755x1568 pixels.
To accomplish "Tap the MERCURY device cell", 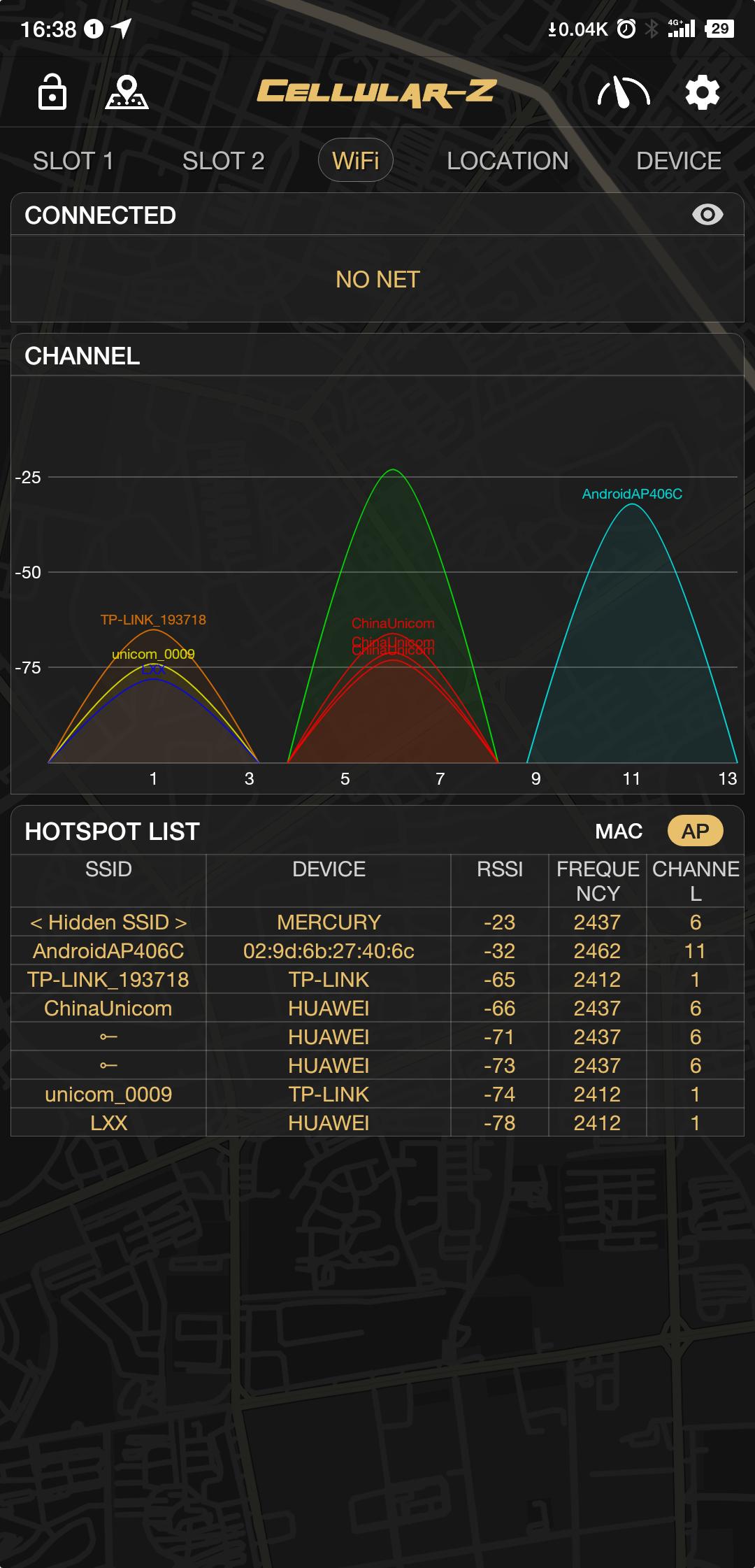I will (x=329, y=922).
